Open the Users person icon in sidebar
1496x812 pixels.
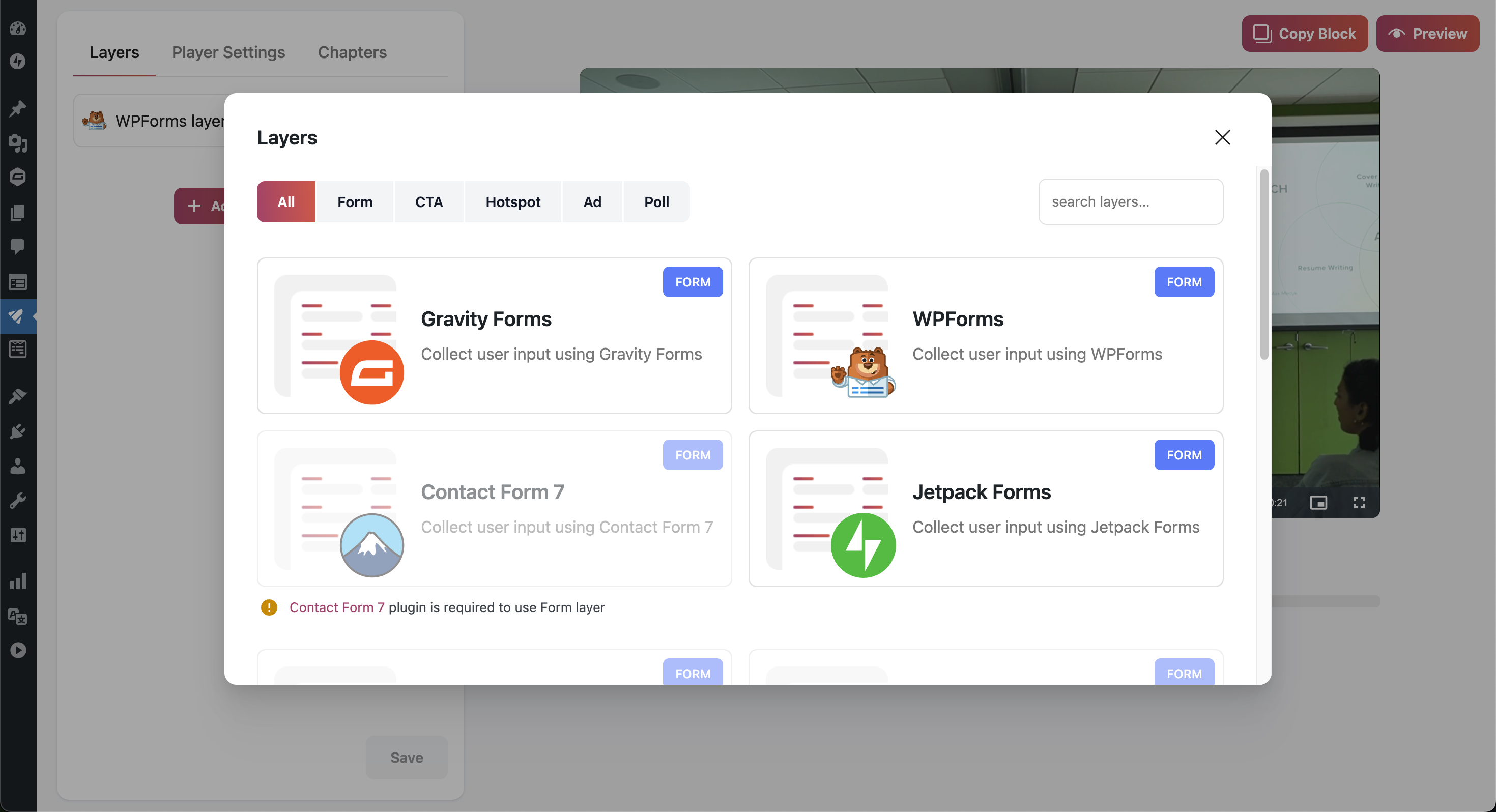pyautogui.click(x=18, y=466)
